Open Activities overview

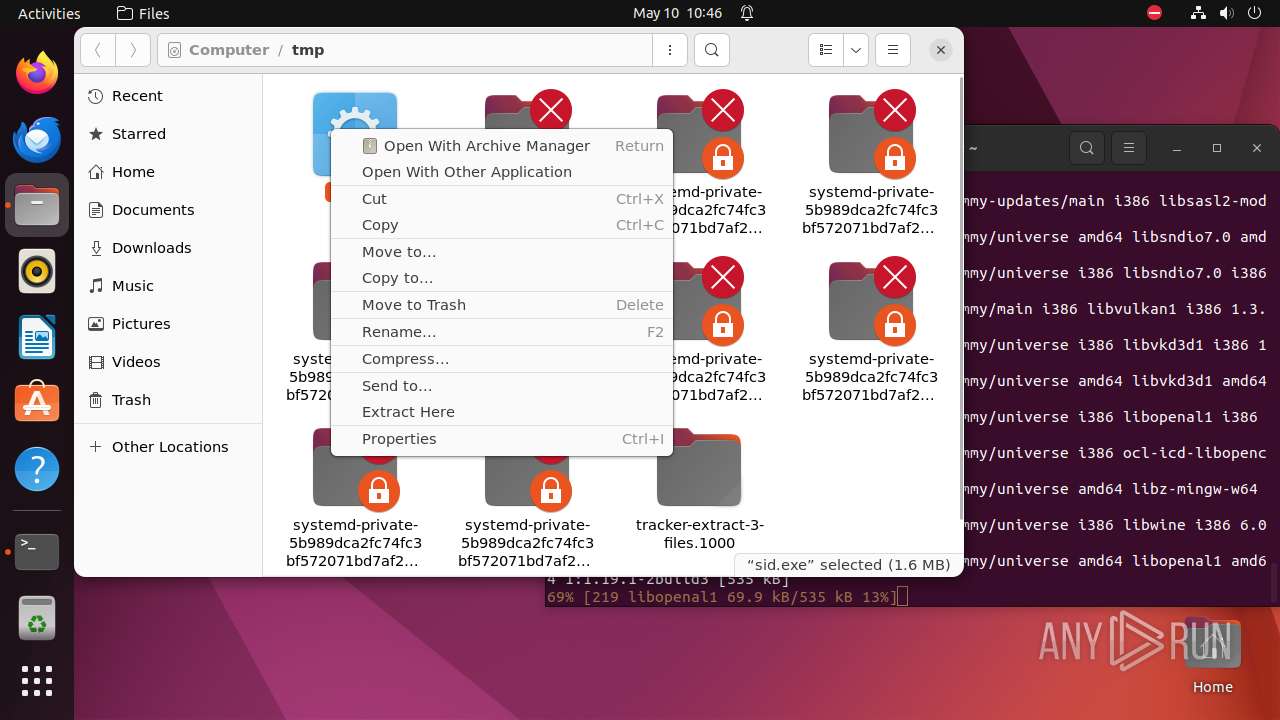[49, 13]
